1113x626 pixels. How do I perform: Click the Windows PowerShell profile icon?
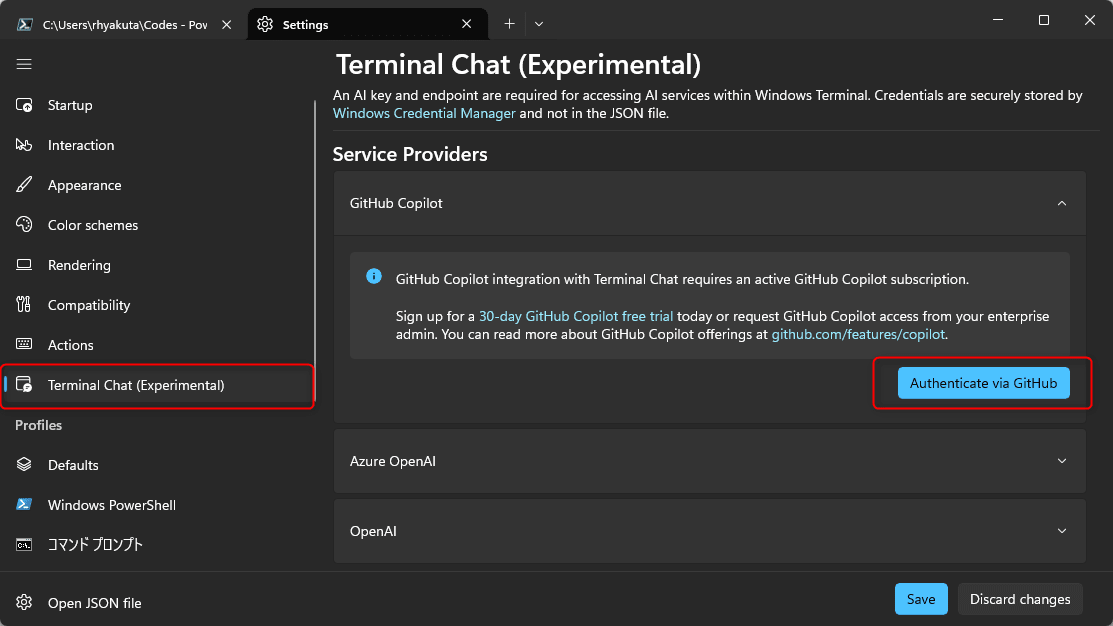click(x=24, y=504)
